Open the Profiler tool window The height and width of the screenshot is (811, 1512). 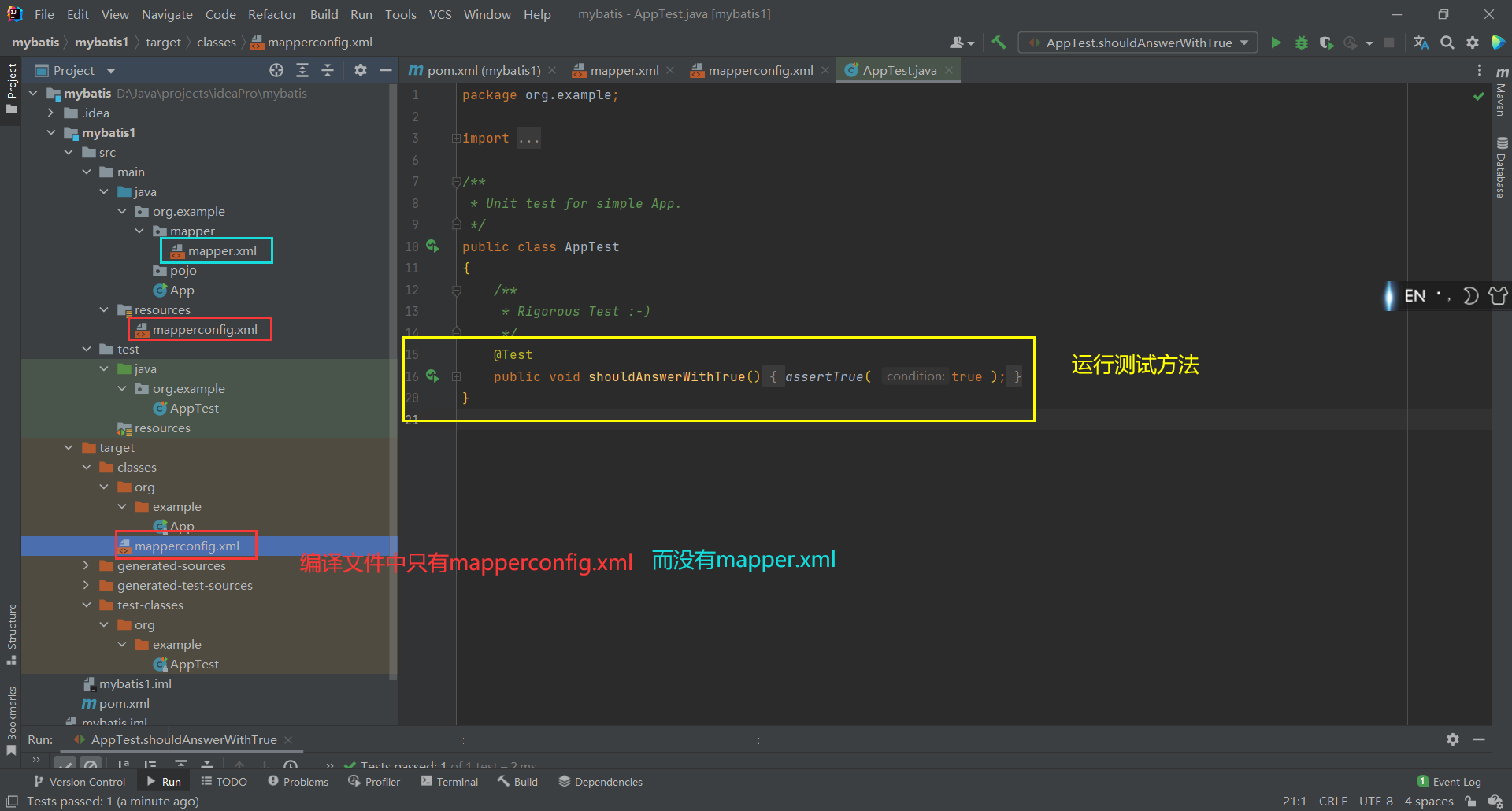point(374,781)
